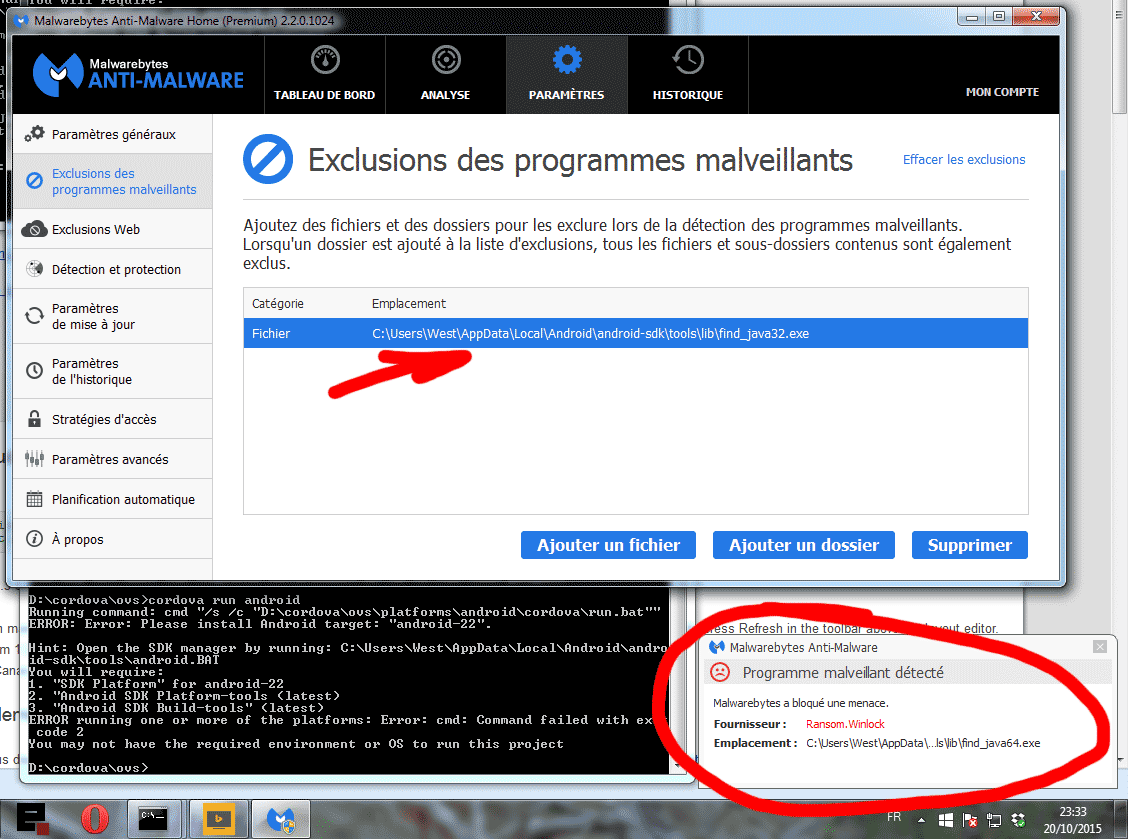Click the Paramètres gear icon
1128x839 pixels.
pos(567,60)
